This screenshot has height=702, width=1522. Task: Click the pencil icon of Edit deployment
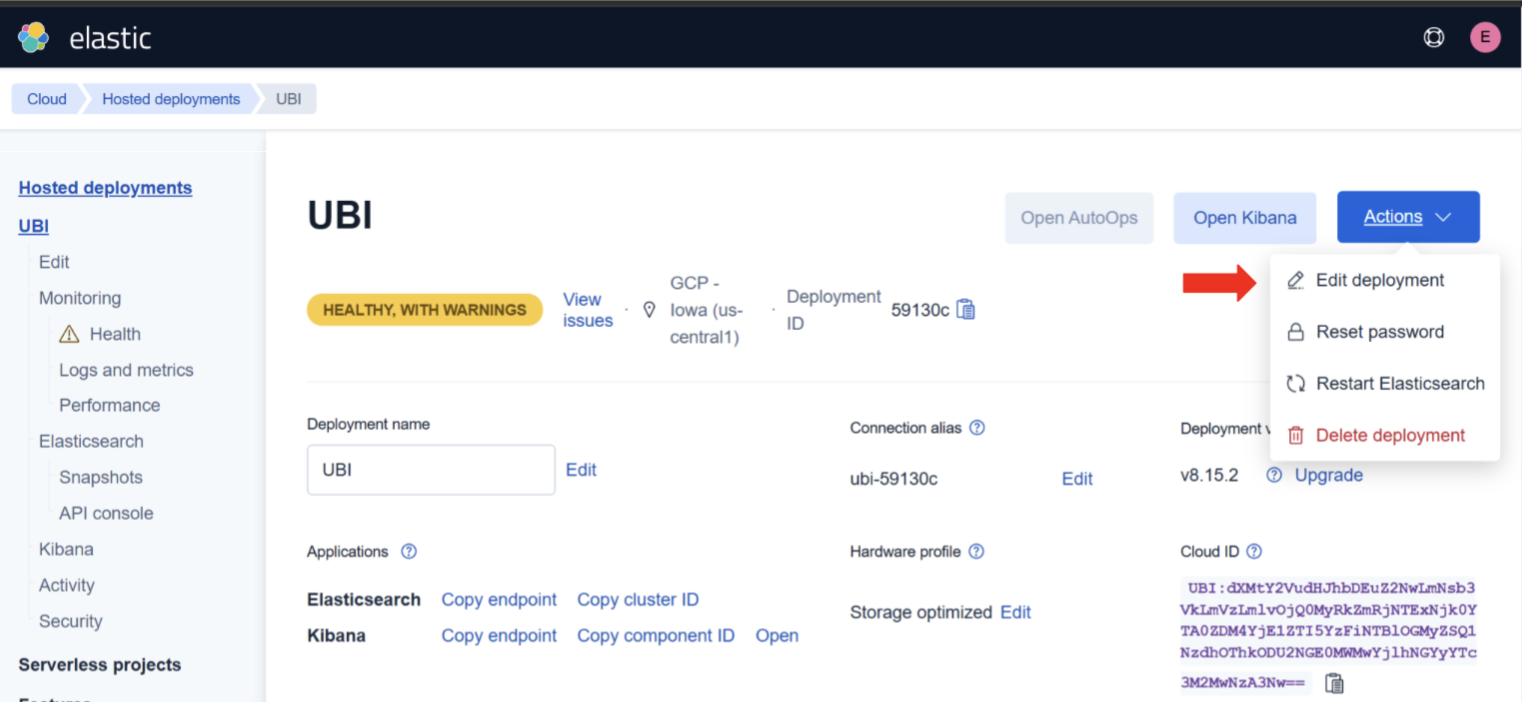coord(1295,280)
